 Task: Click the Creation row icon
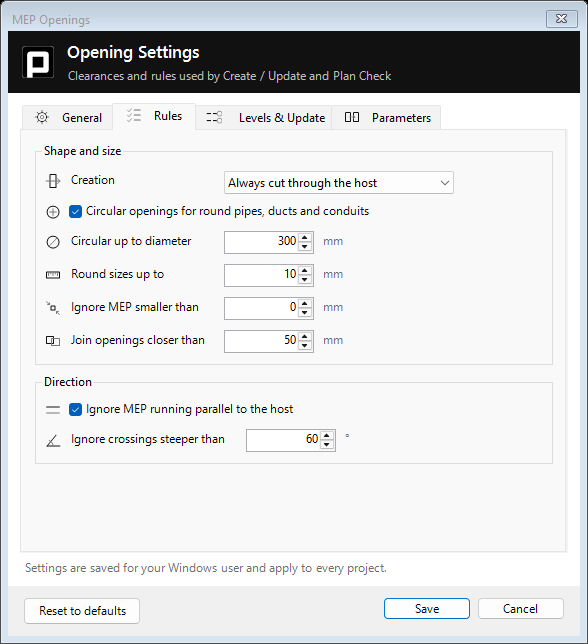[x=53, y=181]
